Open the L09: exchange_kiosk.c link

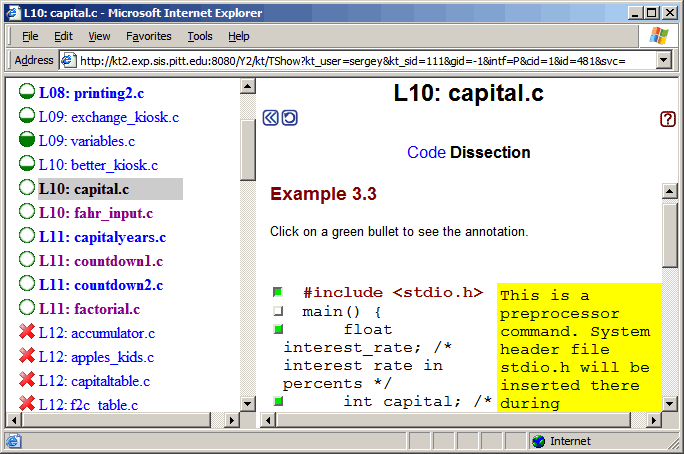[x=109, y=117]
